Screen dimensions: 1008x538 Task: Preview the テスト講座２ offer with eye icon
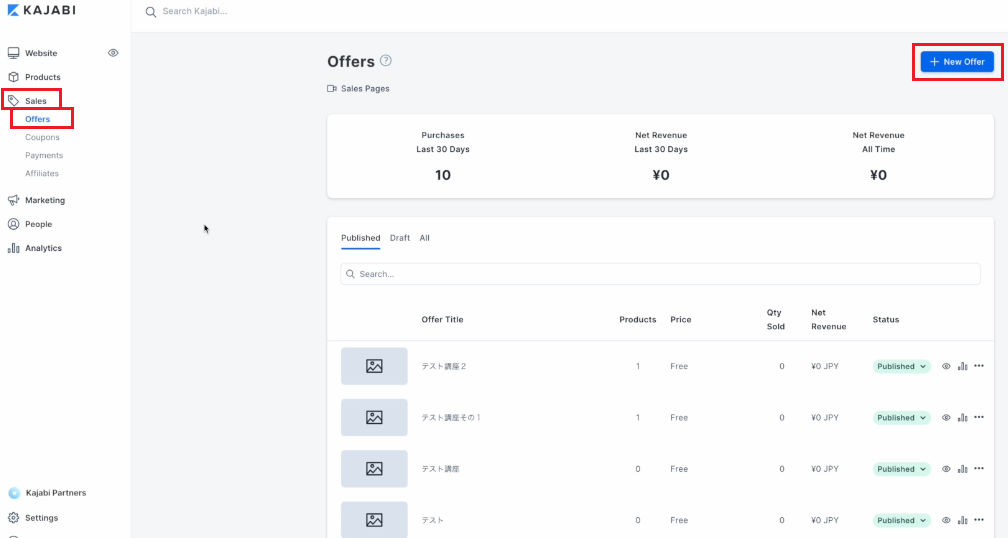tap(946, 366)
